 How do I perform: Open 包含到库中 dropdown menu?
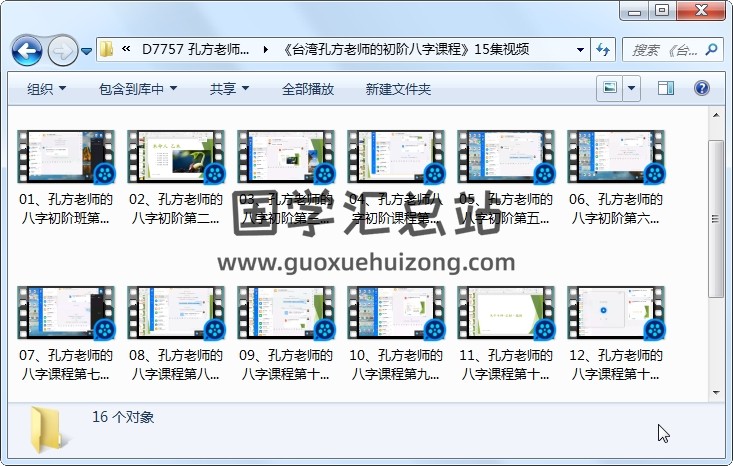pyautogui.click(x=138, y=89)
